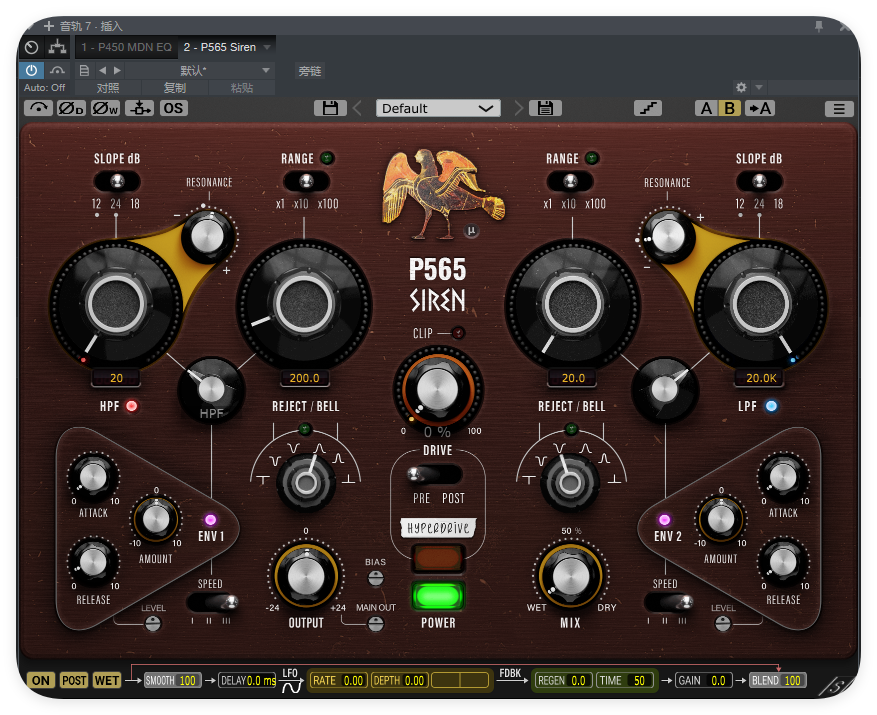Open the 旁链 sidechain item
The width and height of the screenshot is (877, 715).
(309, 71)
